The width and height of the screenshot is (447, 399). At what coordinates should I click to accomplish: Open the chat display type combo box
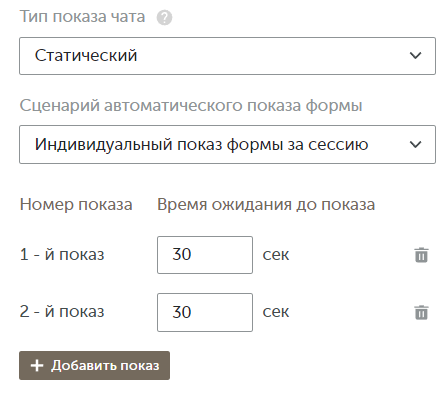[x=227, y=56]
